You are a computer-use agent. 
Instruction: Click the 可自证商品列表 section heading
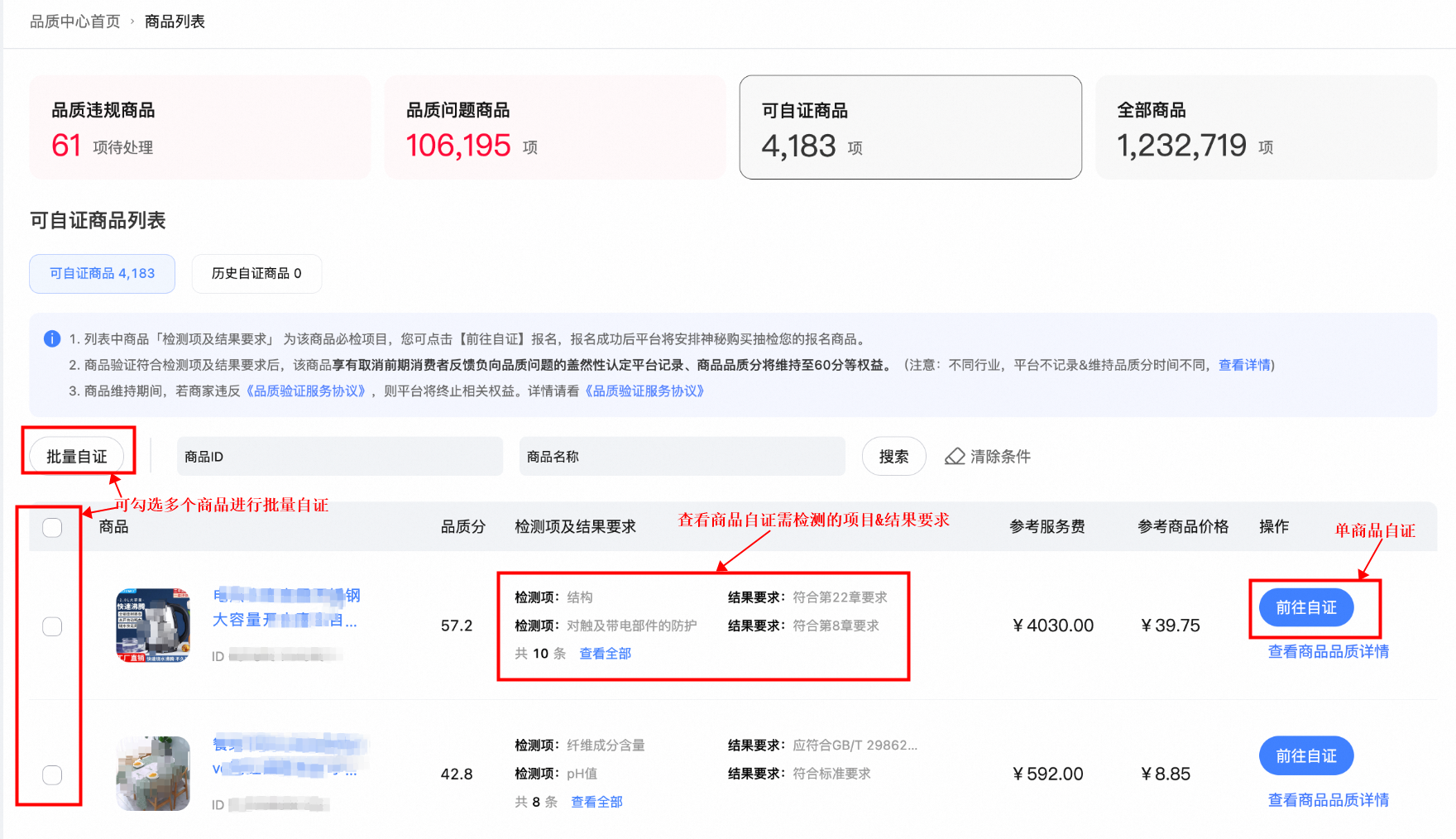point(98,220)
